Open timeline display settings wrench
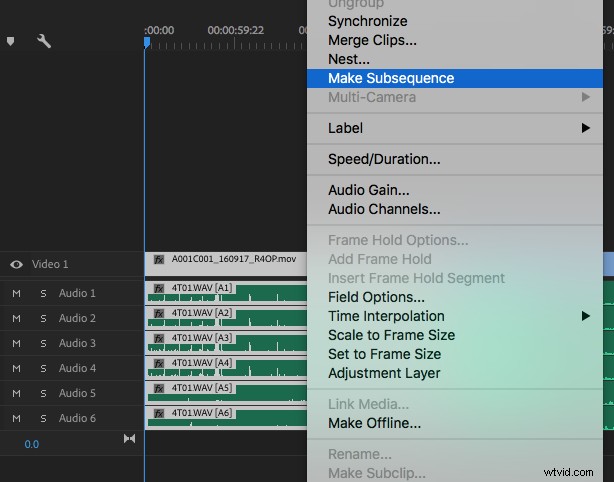The image size is (614, 482). (x=44, y=41)
